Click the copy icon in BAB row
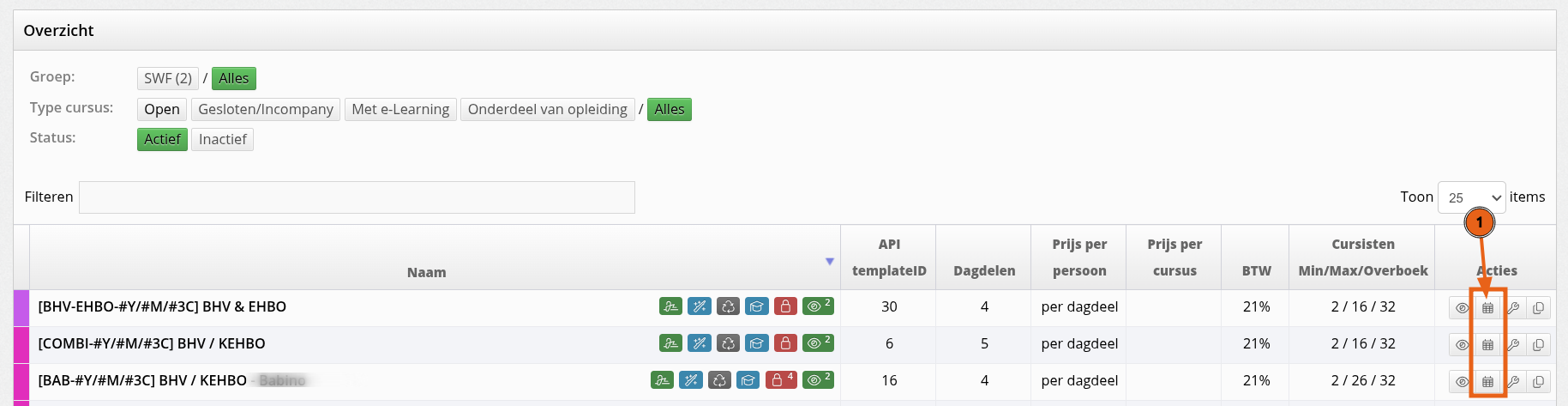The height and width of the screenshot is (406, 1568). pos(1538,381)
